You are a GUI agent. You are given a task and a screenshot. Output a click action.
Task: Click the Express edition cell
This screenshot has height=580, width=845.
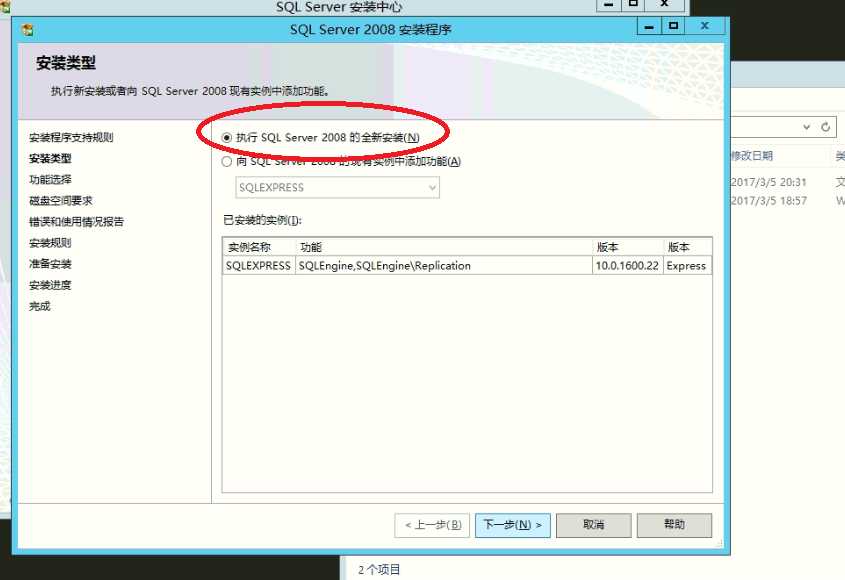tap(688, 266)
